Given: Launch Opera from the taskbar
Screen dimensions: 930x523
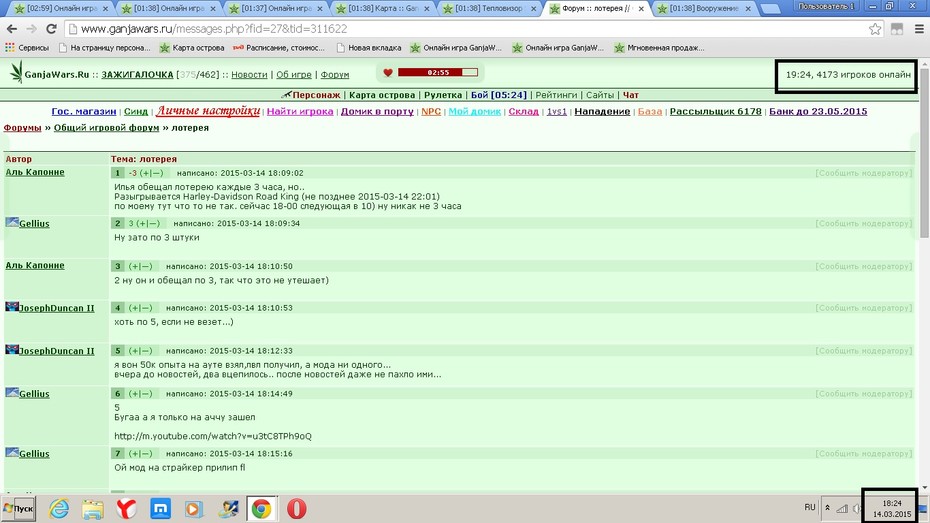Looking at the screenshot, I should (x=297, y=509).
